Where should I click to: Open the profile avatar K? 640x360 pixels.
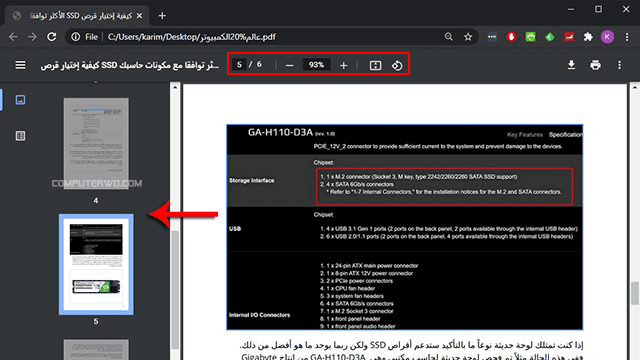point(607,37)
